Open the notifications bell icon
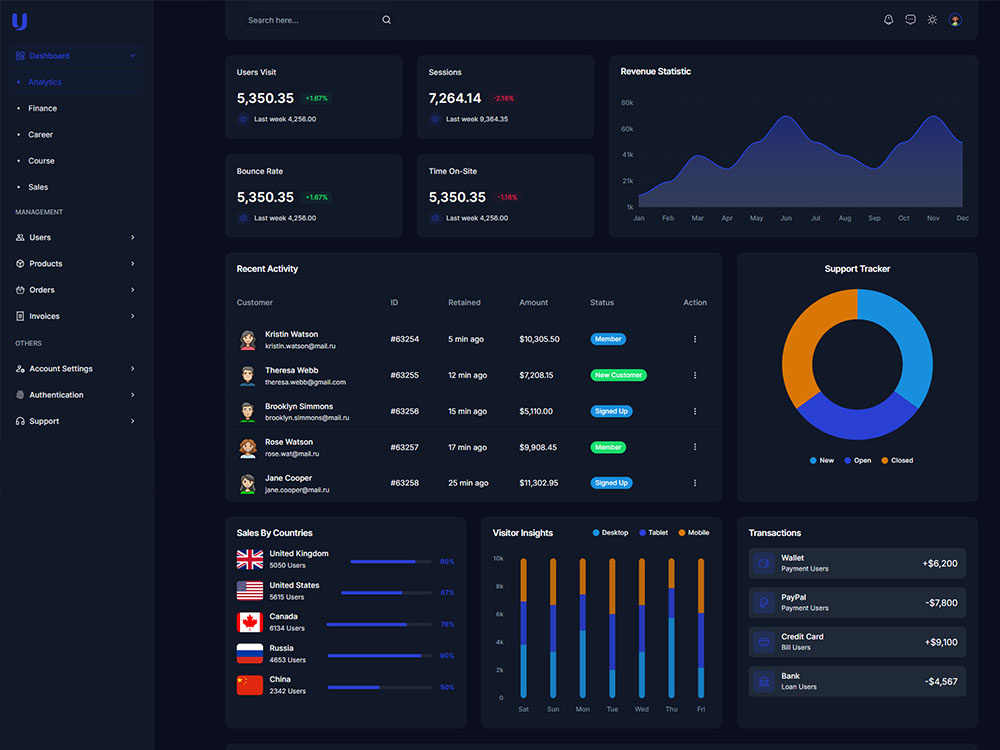Image resolution: width=1000 pixels, height=750 pixels. (888, 19)
